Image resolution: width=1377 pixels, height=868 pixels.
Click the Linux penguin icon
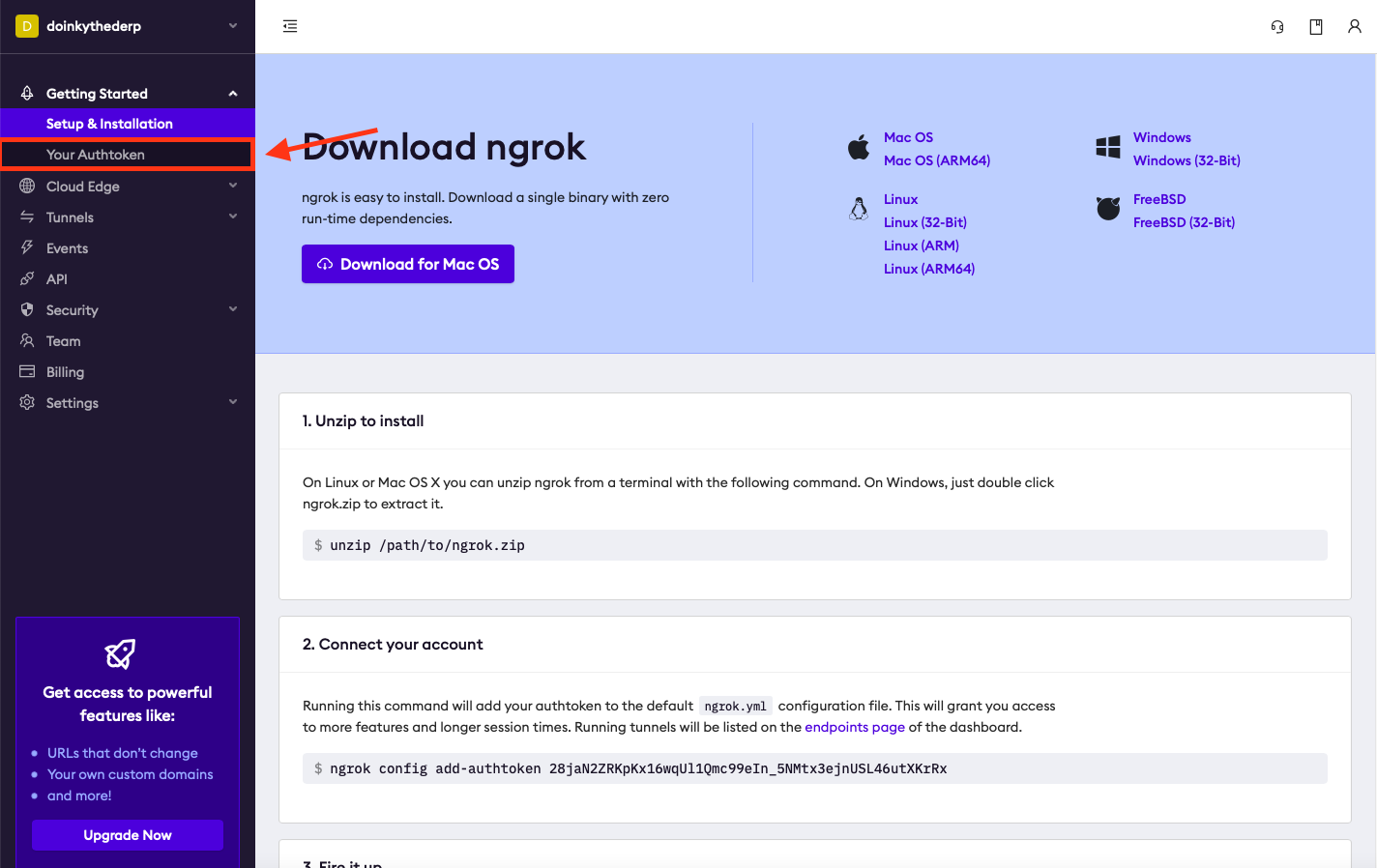[x=859, y=209]
